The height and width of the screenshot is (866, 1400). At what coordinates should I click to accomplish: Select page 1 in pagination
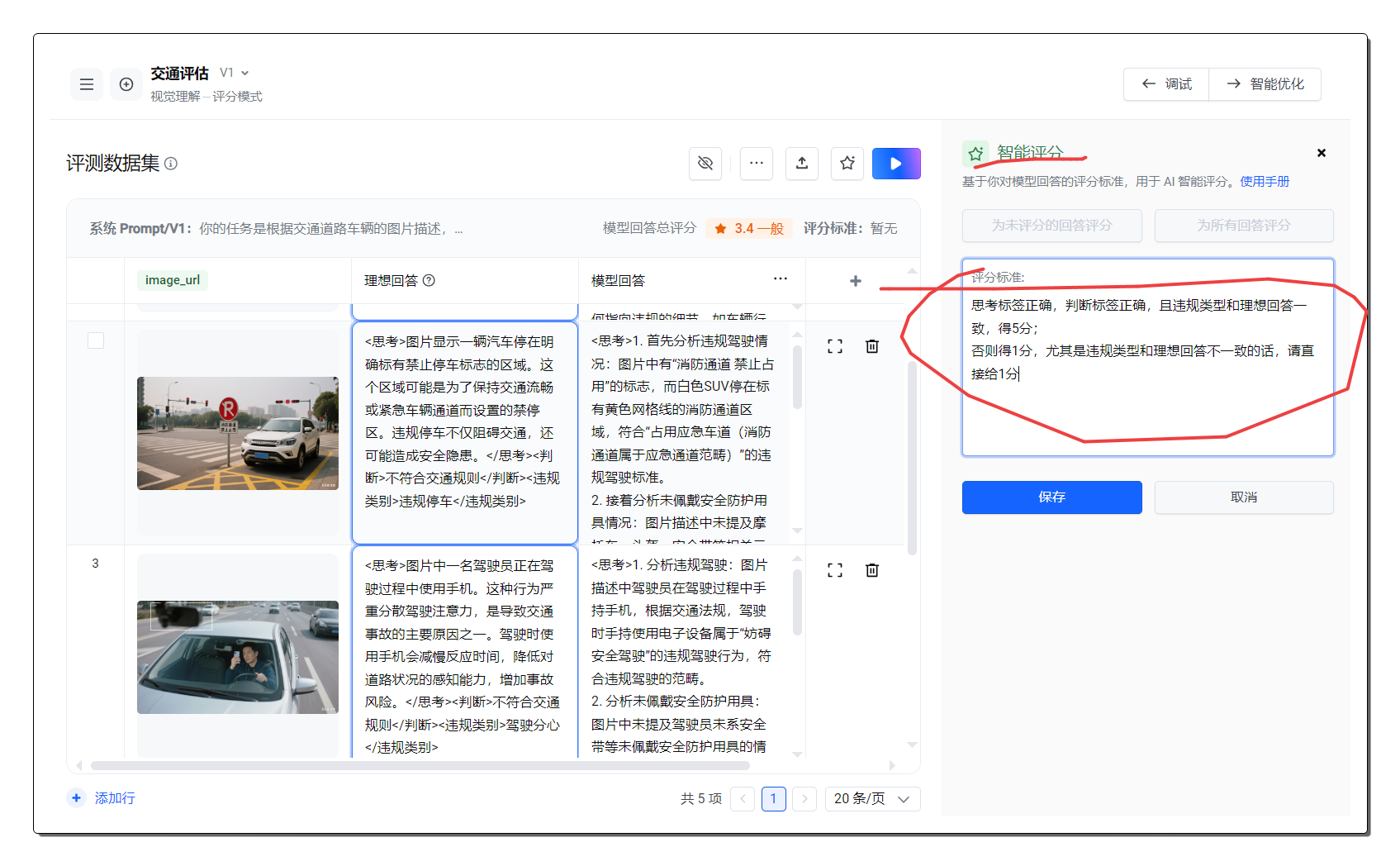coord(774,798)
